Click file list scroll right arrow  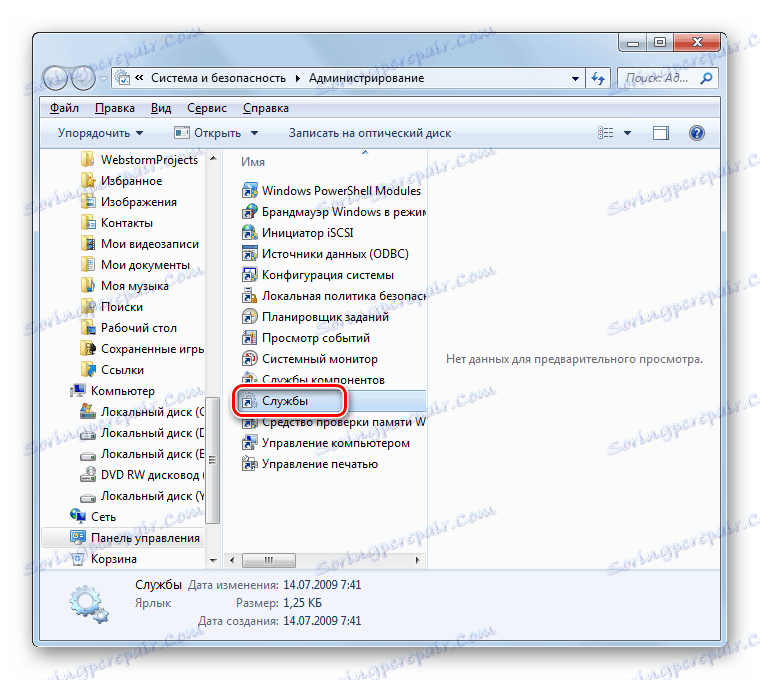click(x=417, y=560)
